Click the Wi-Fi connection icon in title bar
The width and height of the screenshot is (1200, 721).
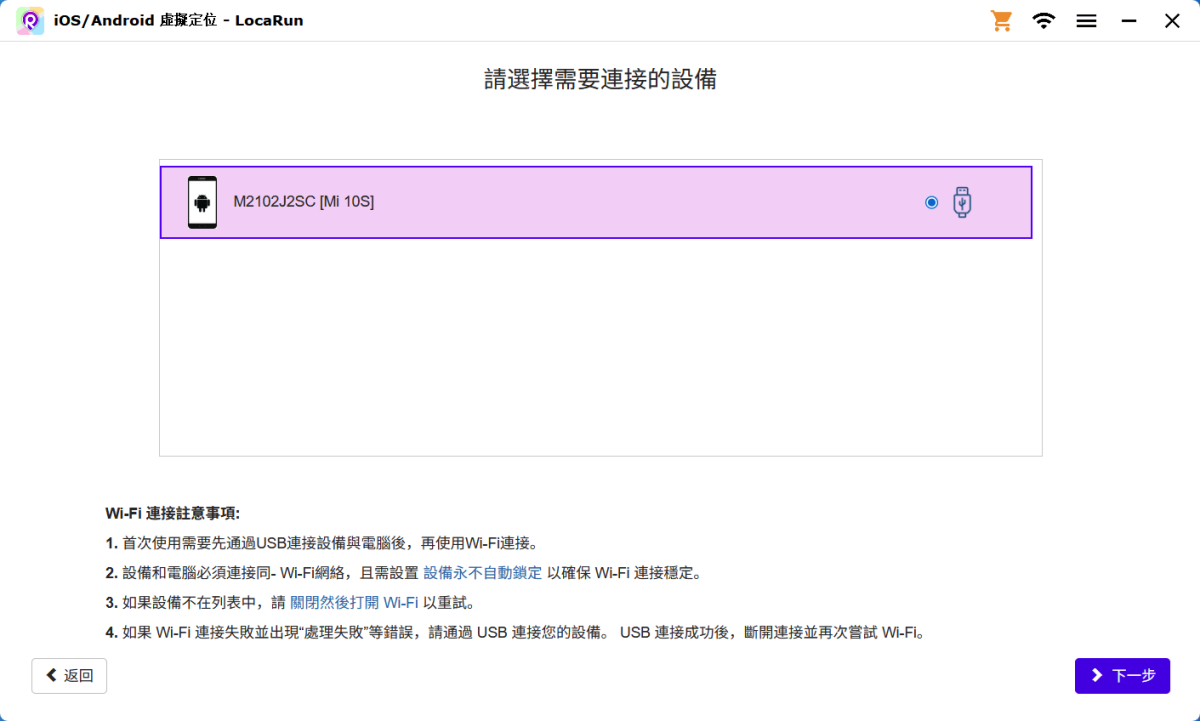click(1044, 21)
